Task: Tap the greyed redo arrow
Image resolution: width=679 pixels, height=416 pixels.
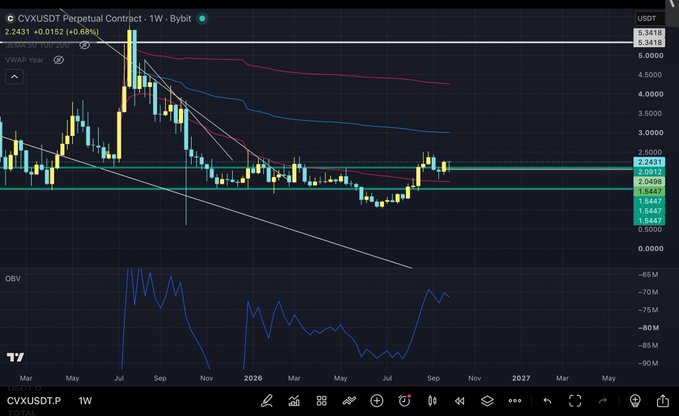Action: point(603,401)
